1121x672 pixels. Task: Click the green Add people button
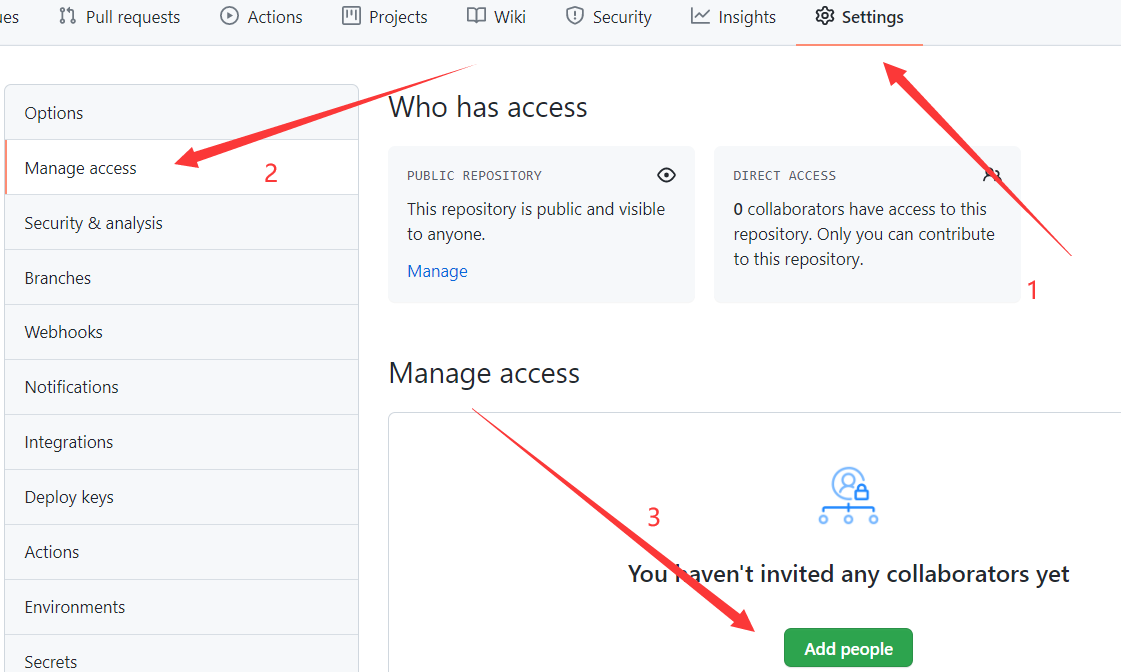(x=848, y=648)
